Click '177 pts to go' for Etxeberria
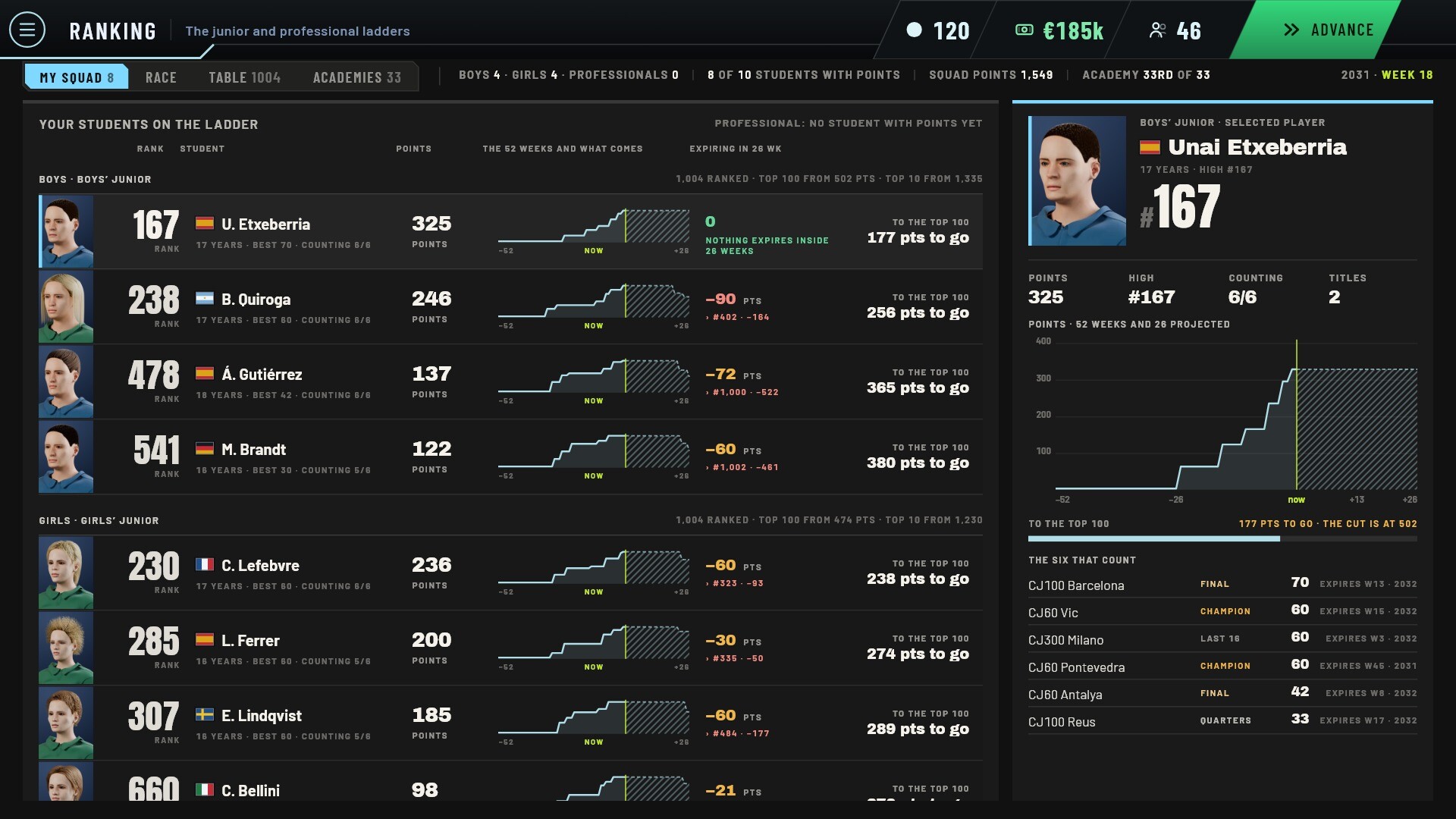The height and width of the screenshot is (819, 1456). [918, 237]
